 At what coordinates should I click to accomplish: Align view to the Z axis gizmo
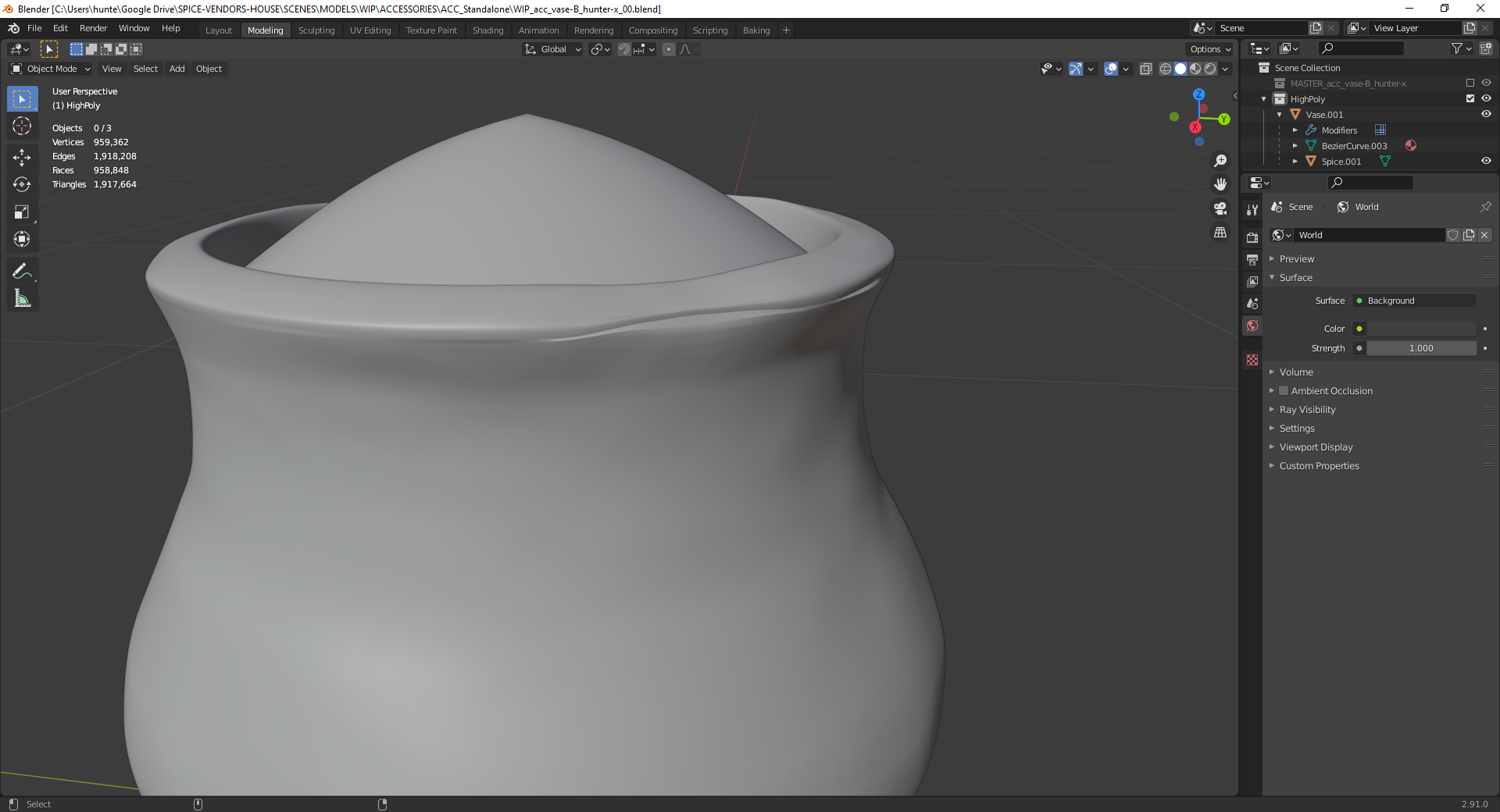[1198, 94]
